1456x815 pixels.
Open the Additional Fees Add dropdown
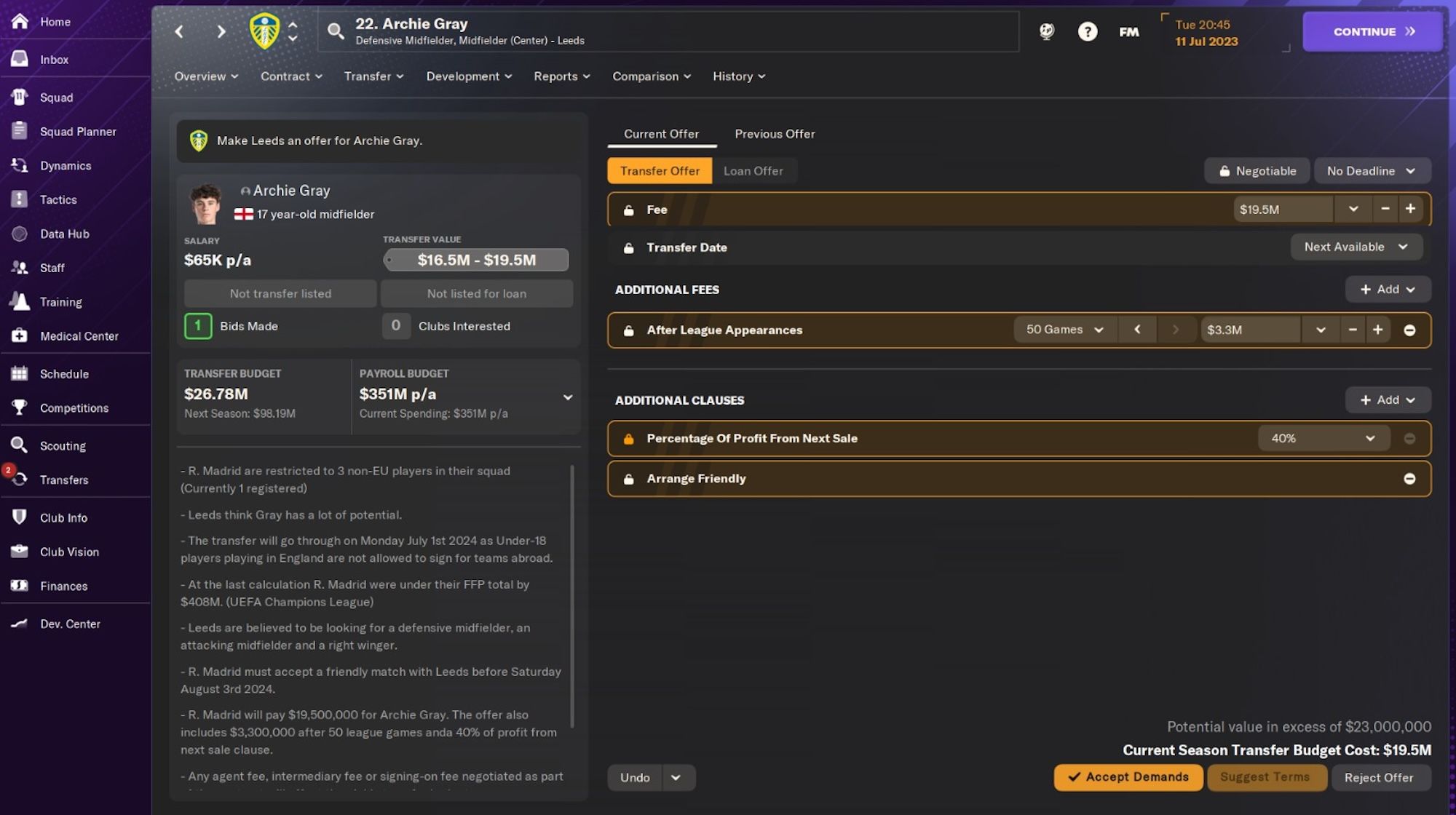(1388, 289)
